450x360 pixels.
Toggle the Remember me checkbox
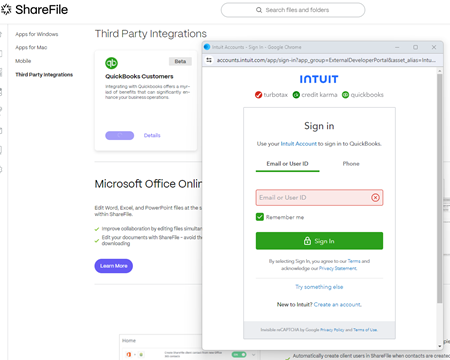point(260,217)
